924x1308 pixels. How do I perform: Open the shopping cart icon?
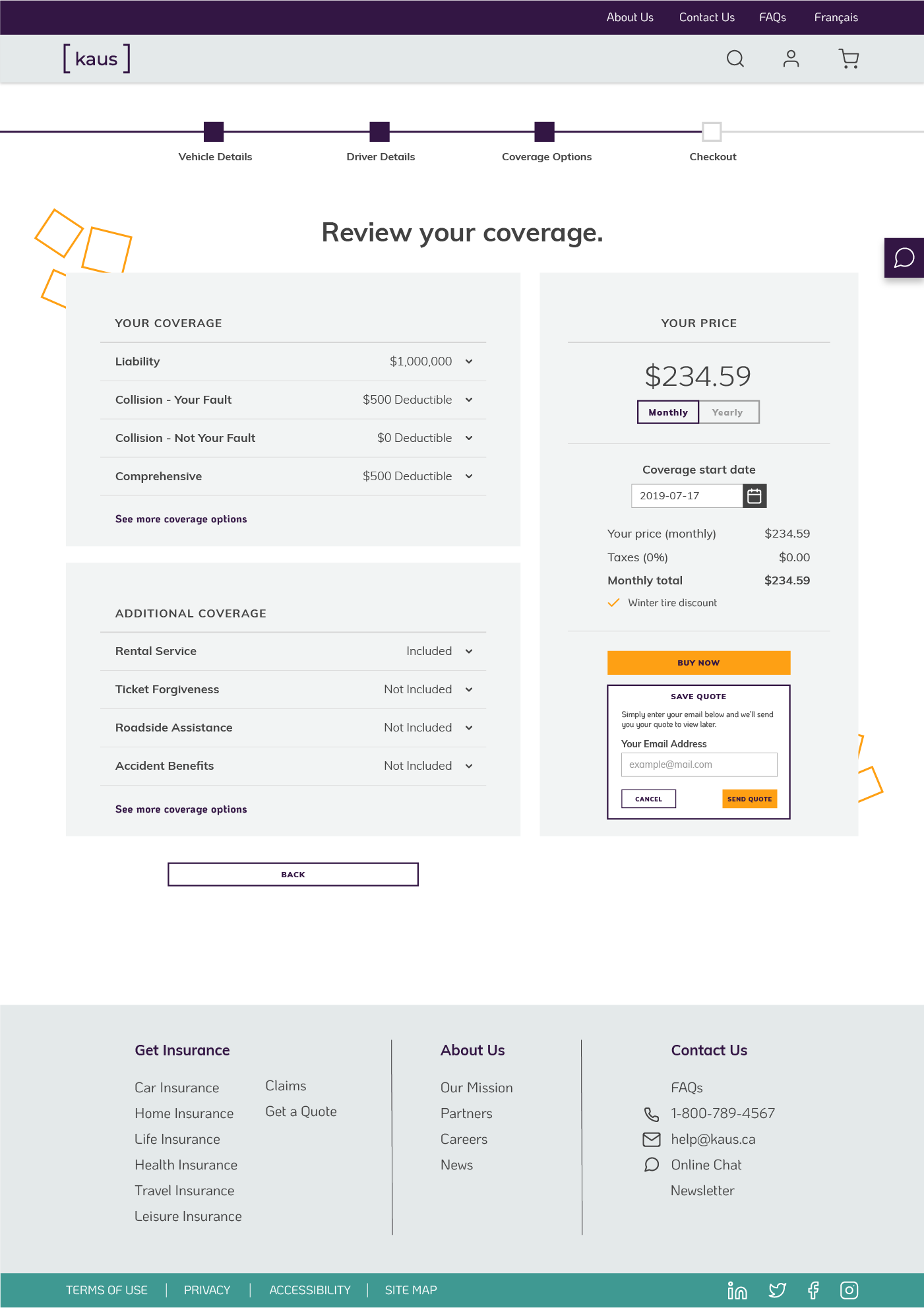[849, 59]
